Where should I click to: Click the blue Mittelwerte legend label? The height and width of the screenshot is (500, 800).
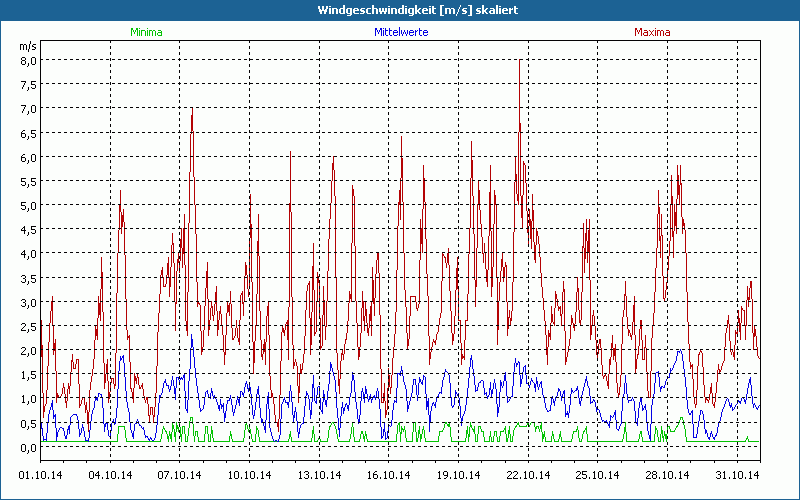[401, 32]
